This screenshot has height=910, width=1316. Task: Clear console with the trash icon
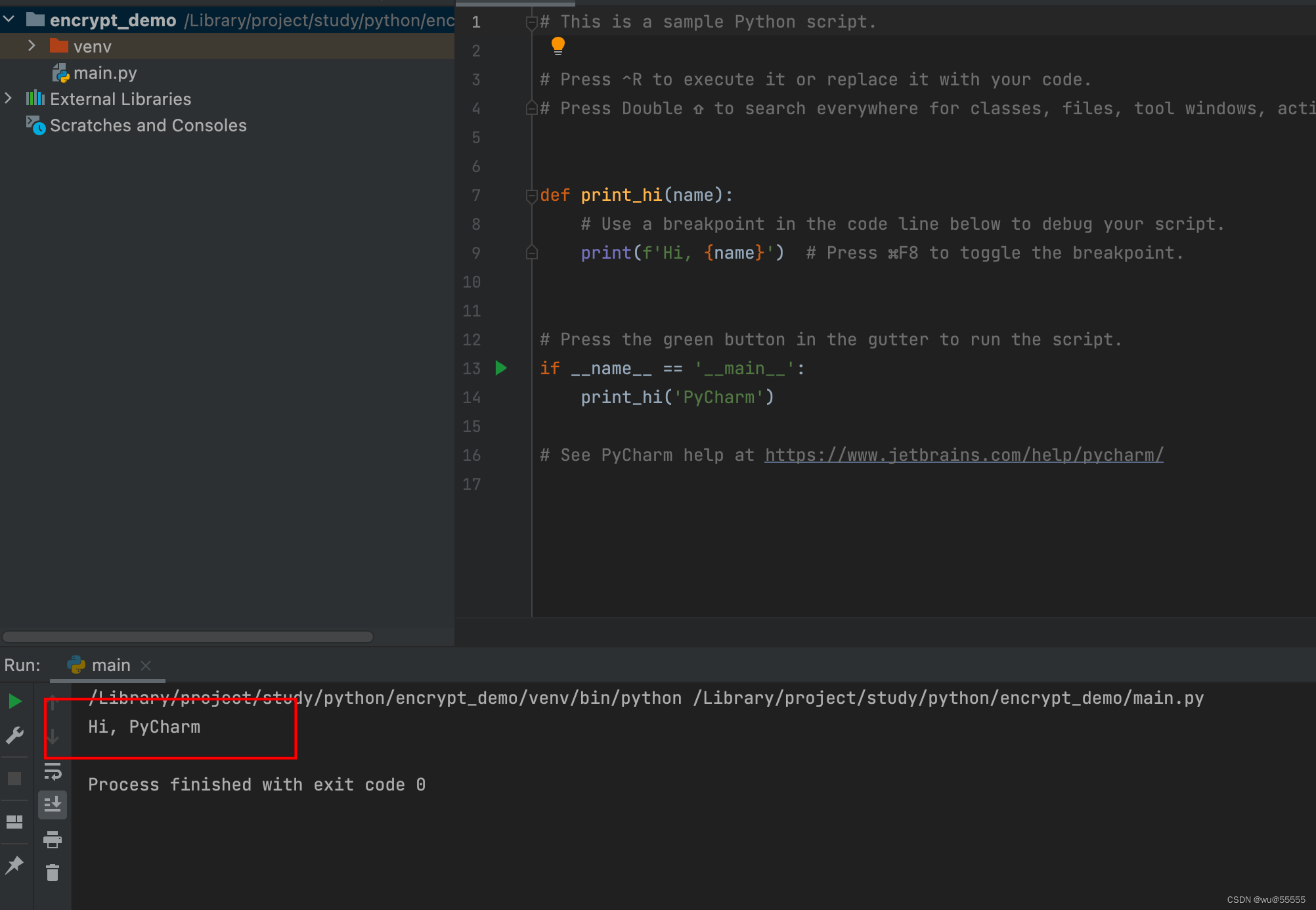53,873
